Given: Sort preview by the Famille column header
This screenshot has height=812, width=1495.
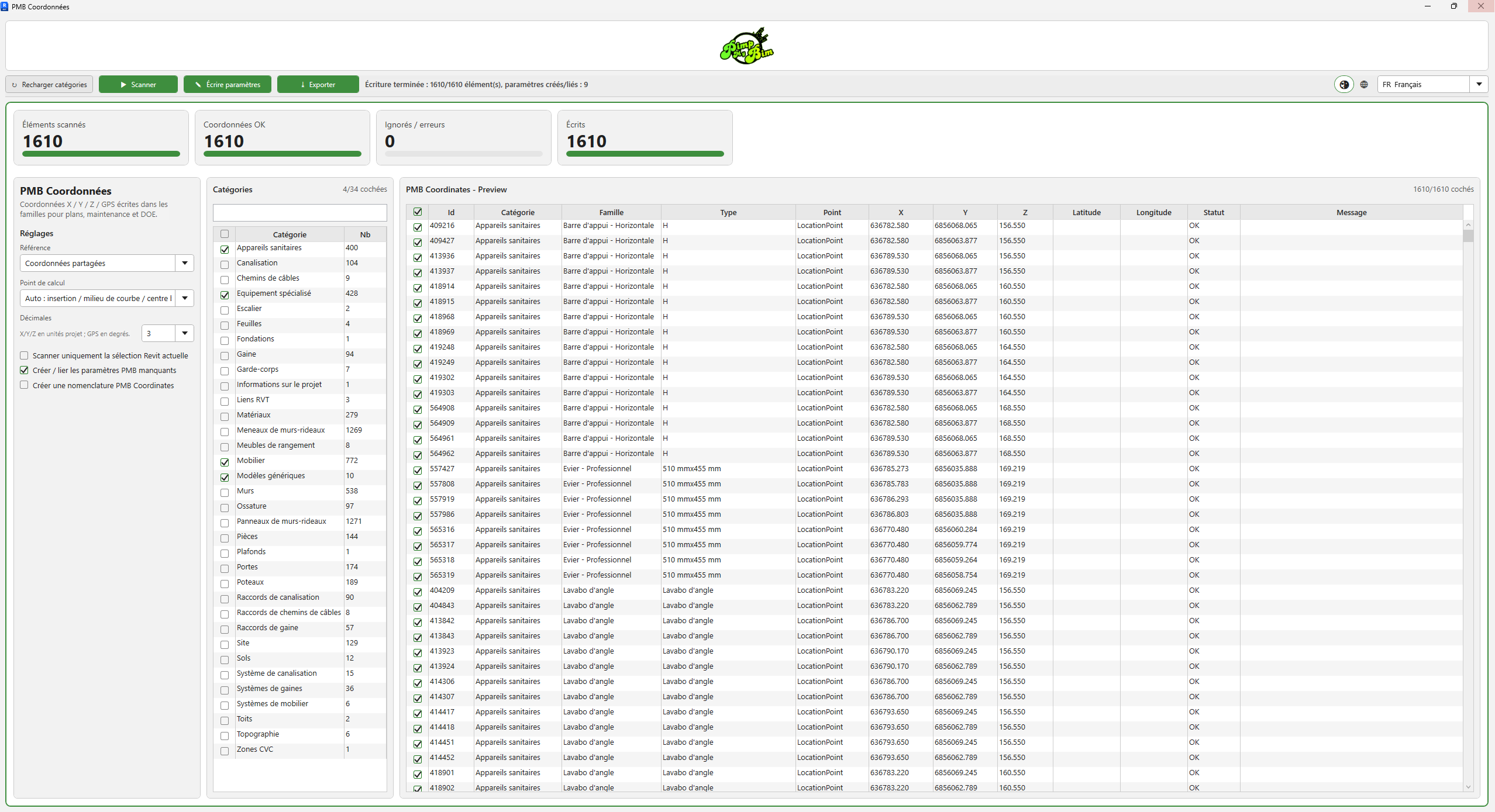Looking at the screenshot, I should (x=611, y=212).
